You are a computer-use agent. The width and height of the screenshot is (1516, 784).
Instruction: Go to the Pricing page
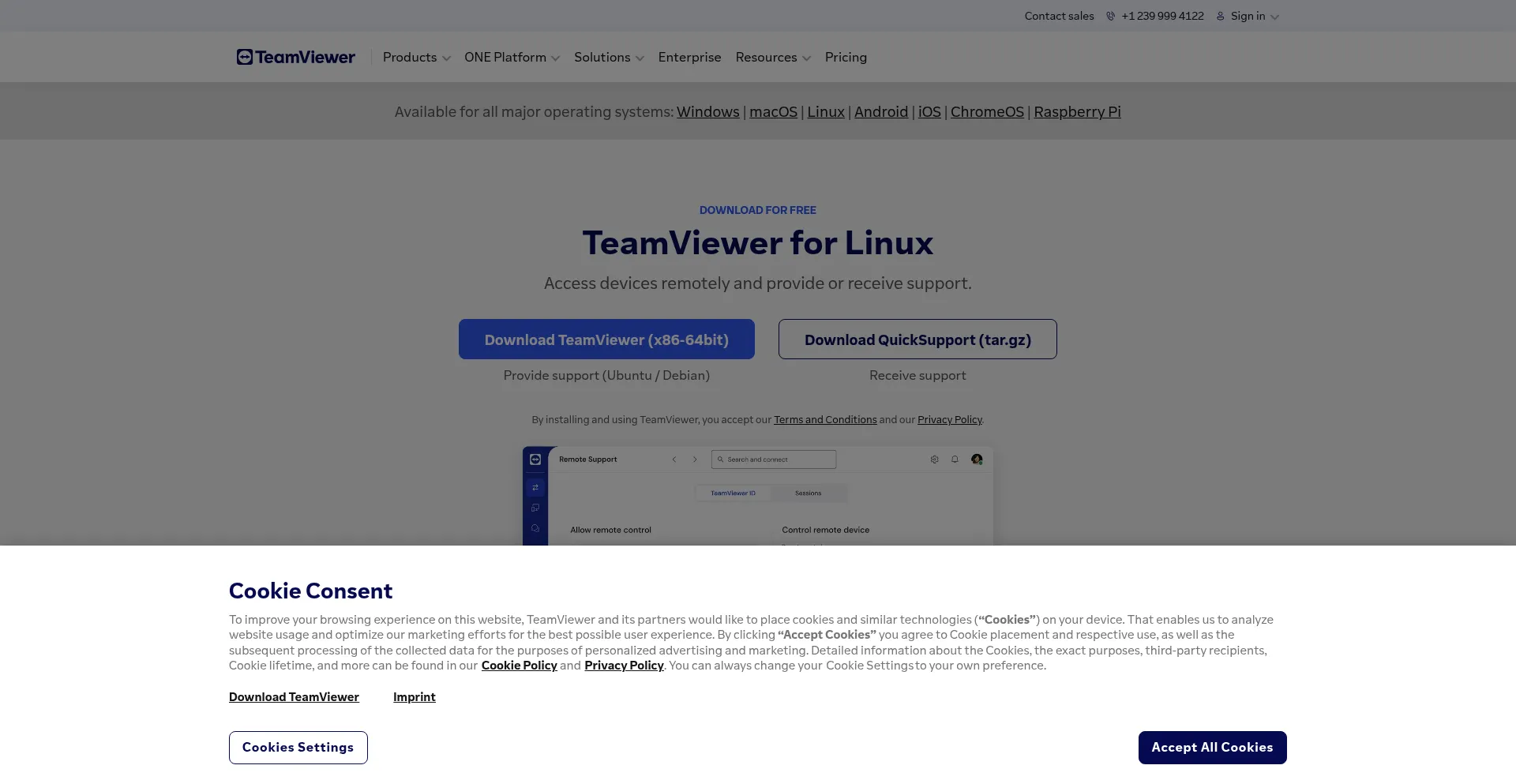pos(846,57)
